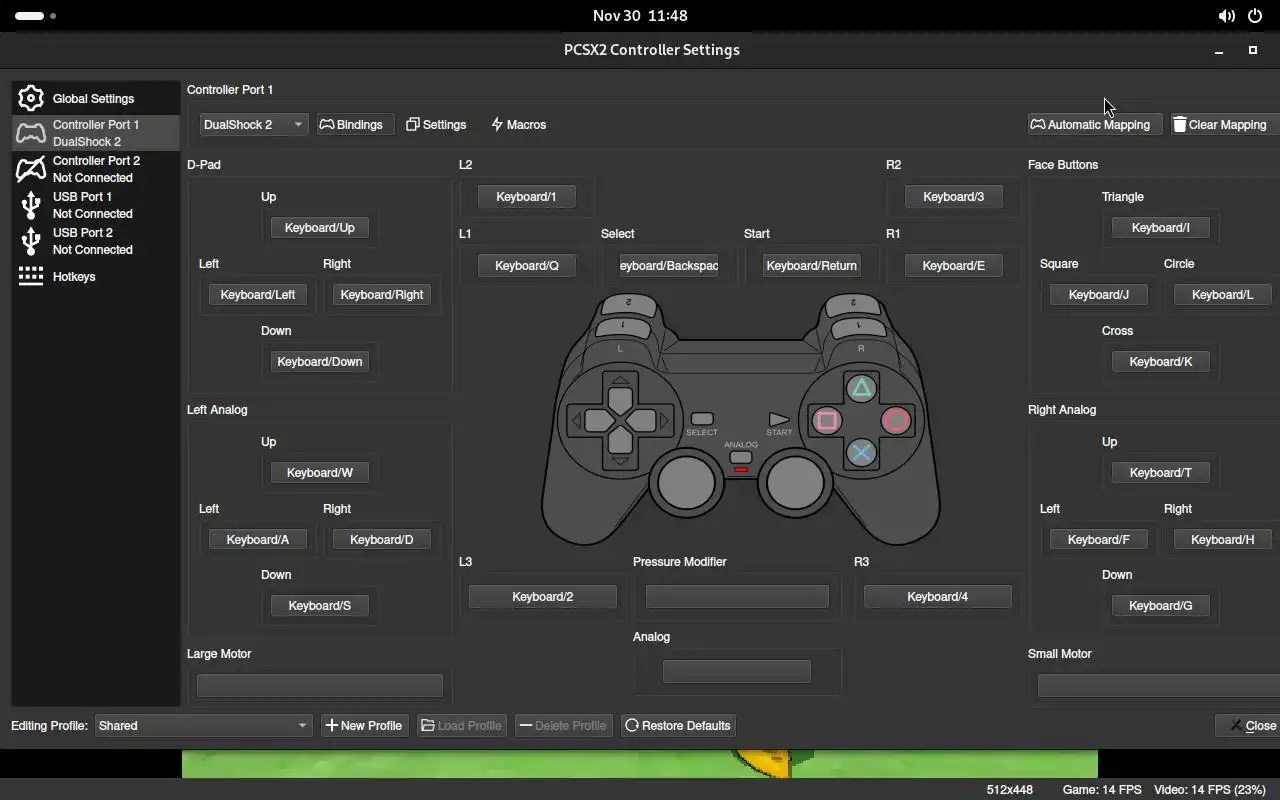Create a New Profile
This screenshot has height=800, width=1280.
364,726
